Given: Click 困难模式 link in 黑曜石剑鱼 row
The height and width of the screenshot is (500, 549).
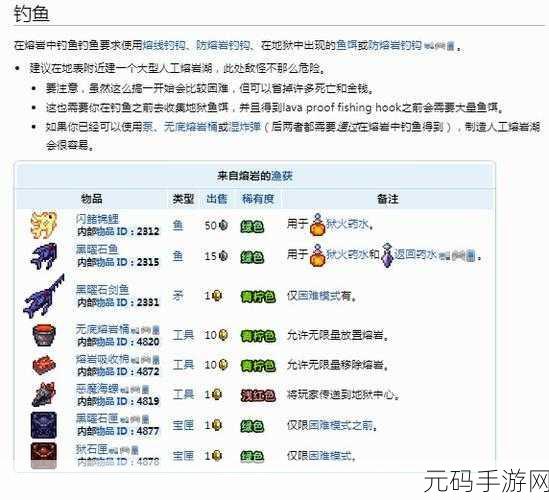Looking at the screenshot, I should click(319, 296).
